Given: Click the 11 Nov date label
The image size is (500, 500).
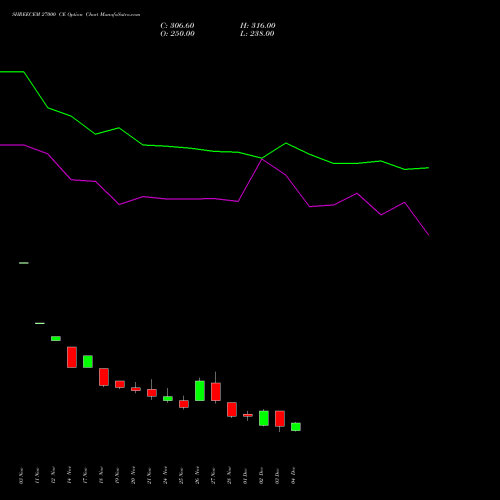Looking at the screenshot, I should tap(37, 476).
